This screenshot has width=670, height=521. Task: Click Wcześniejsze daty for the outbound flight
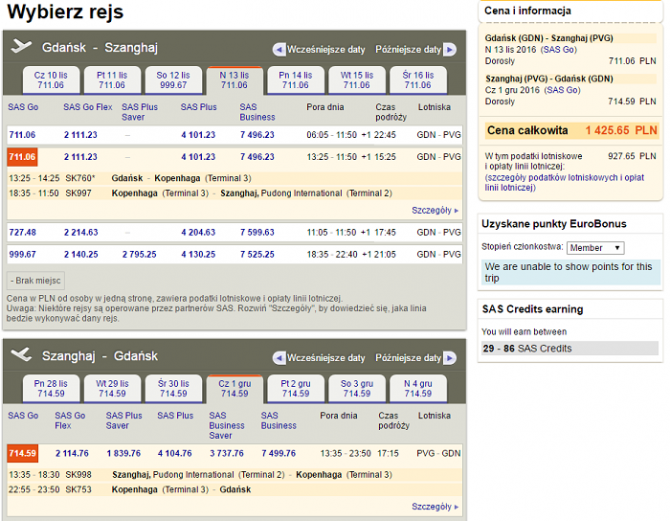pyautogui.click(x=326, y=50)
